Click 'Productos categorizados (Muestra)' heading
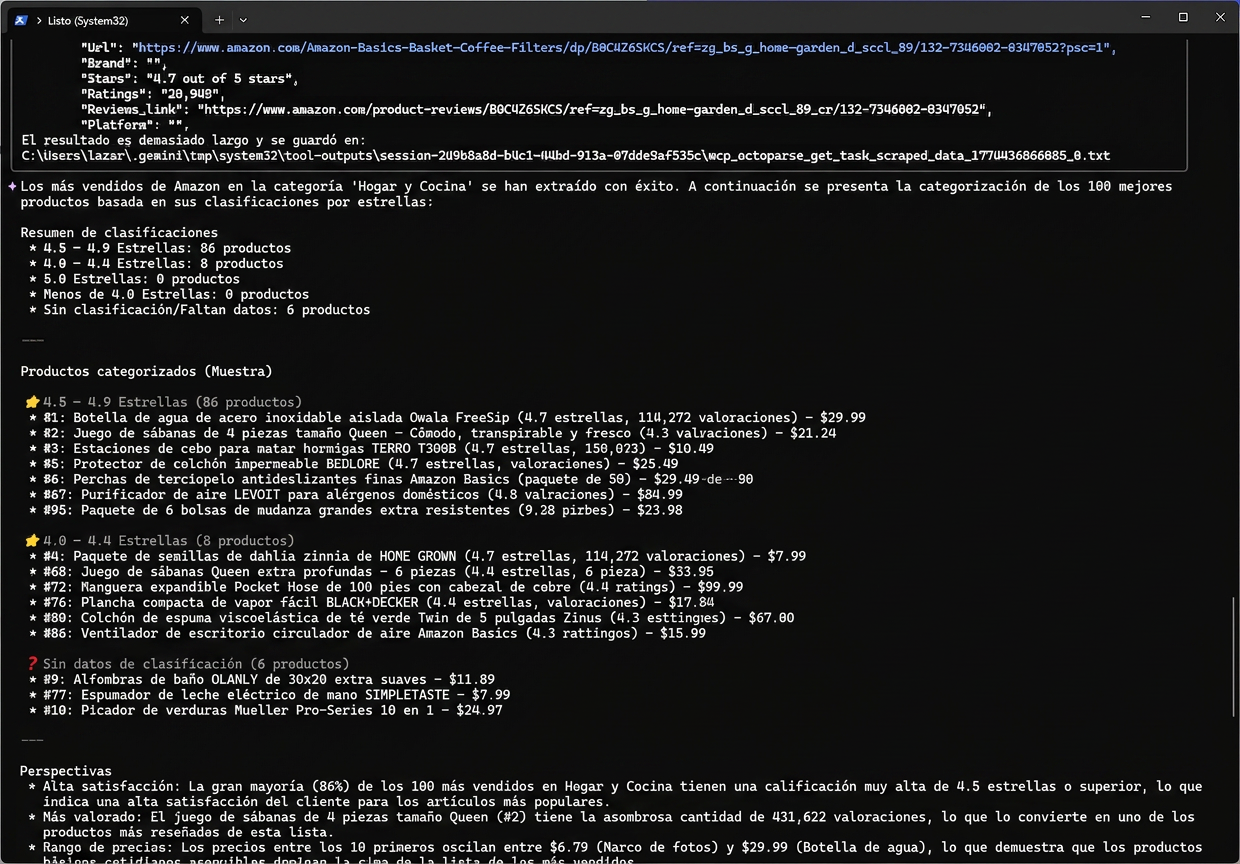Screen dimensions: 1240x864 [146, 372]
